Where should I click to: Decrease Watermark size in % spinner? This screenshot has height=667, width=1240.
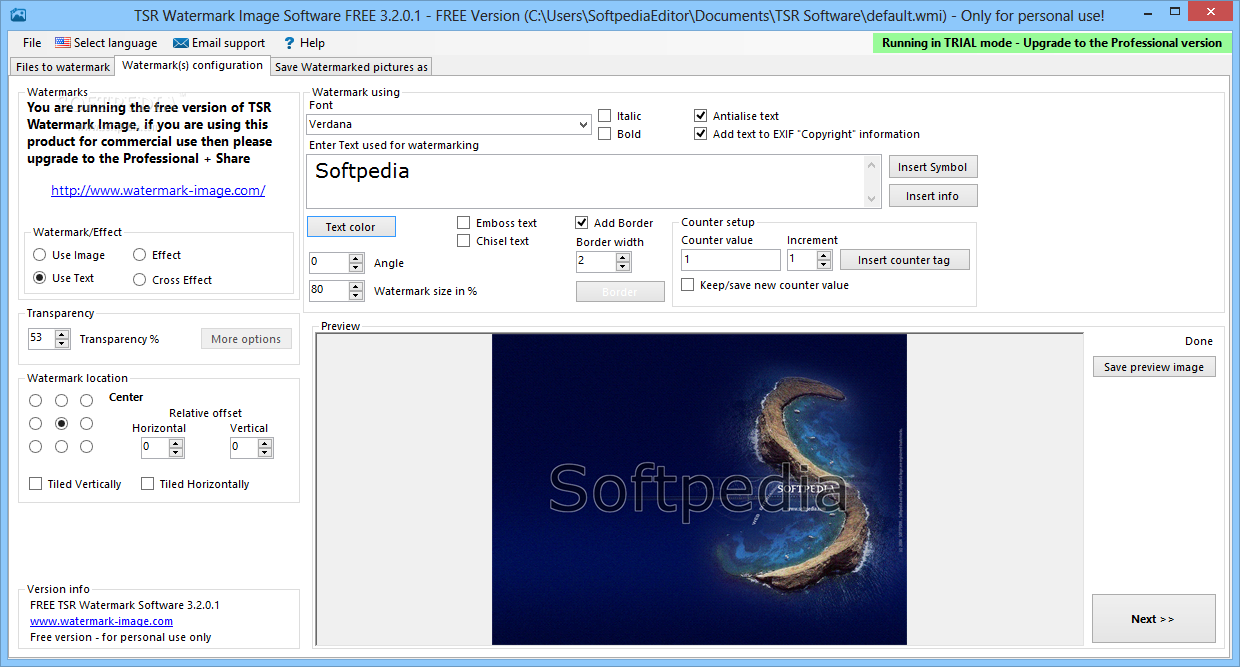[x=356, y=296]
